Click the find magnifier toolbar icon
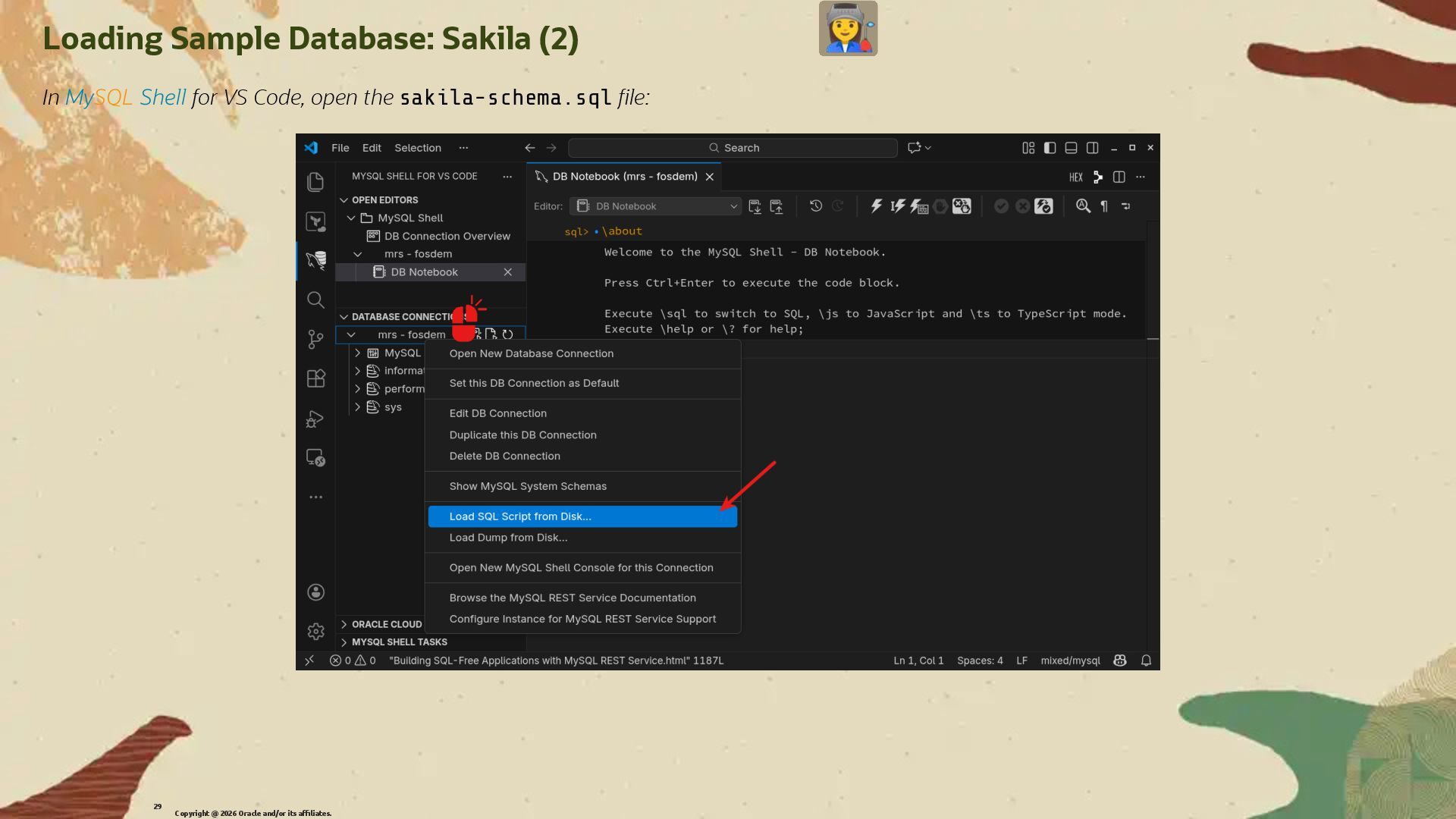1456x819 pixels. [x=1083, y=206]
